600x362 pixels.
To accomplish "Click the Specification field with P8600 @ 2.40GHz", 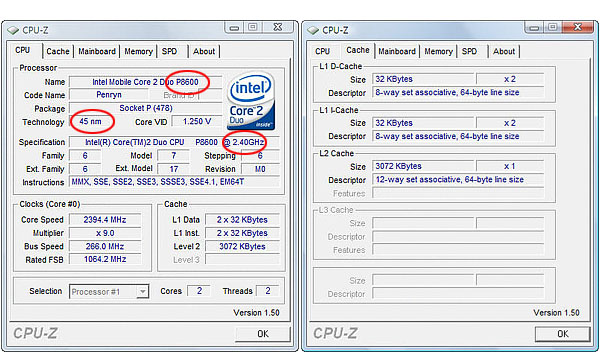I will [x=174, y=142].
